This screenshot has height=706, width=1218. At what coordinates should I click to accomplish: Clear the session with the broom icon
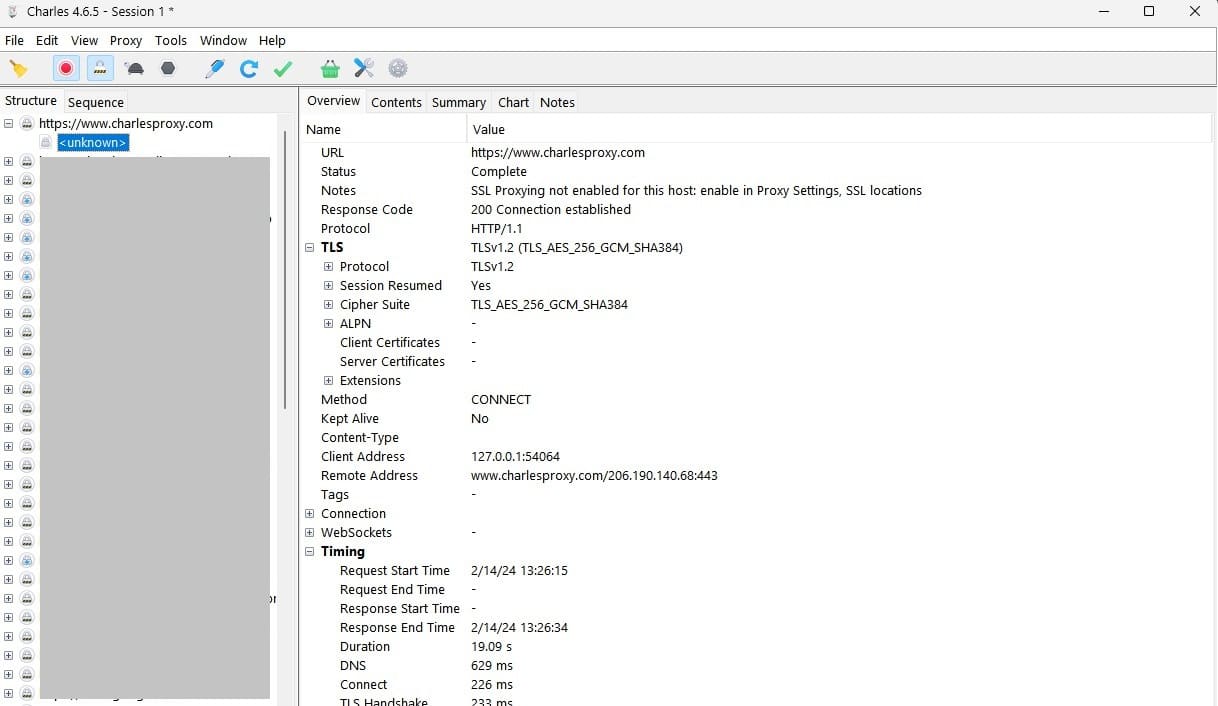(x=18, y=69)
